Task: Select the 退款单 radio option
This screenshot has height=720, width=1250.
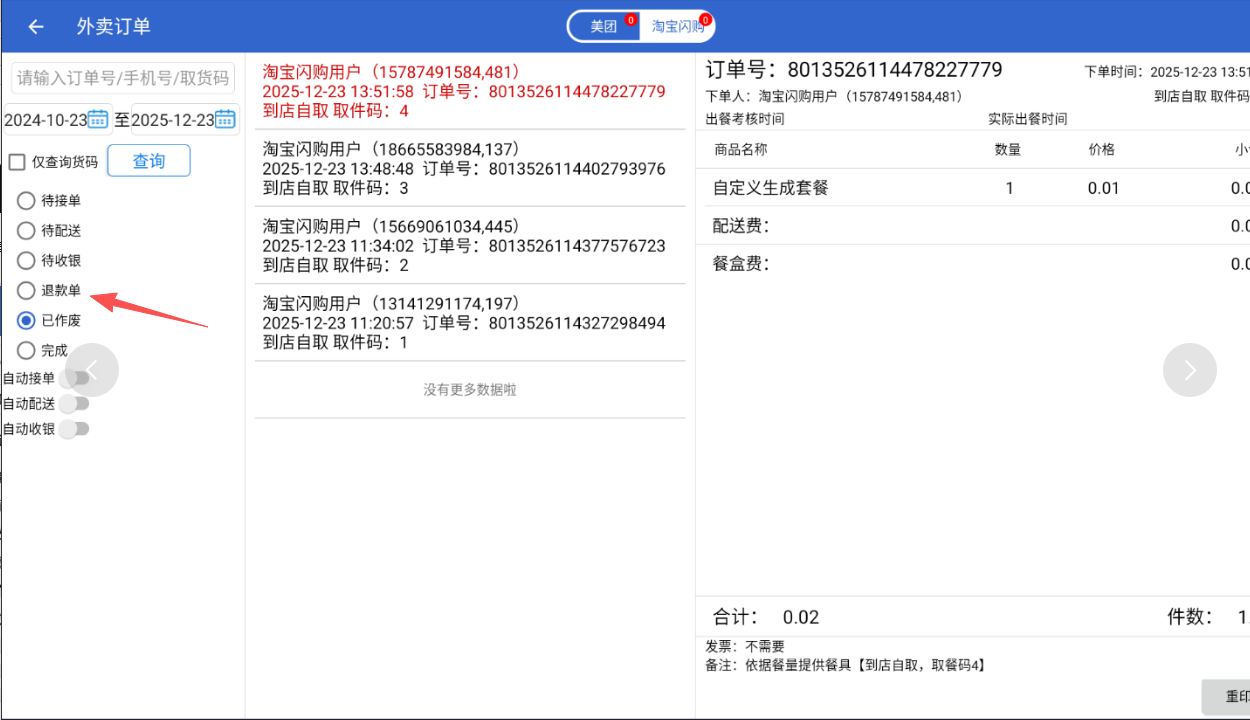Action: coord(27,291)
